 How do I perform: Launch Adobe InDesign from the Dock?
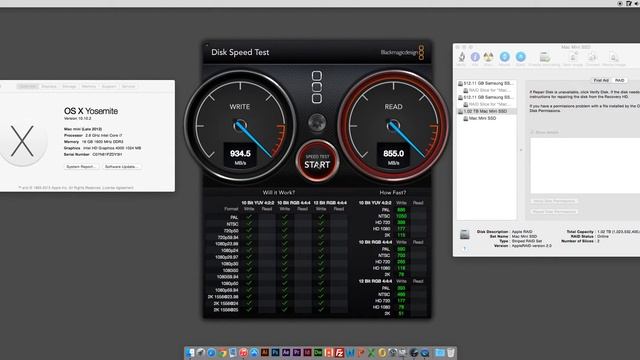[x=307, y=352]
